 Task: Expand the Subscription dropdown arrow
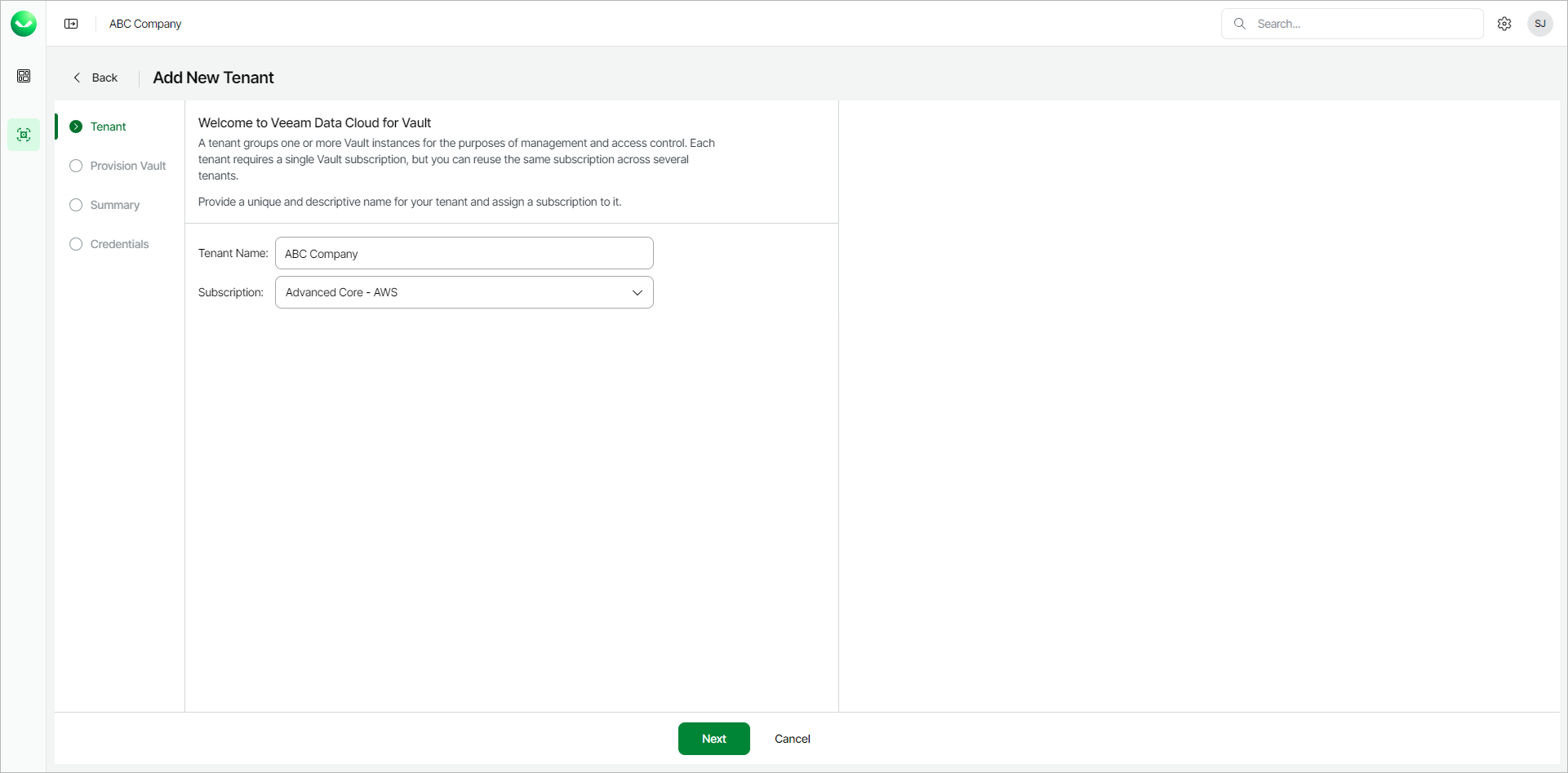(637, 292)
